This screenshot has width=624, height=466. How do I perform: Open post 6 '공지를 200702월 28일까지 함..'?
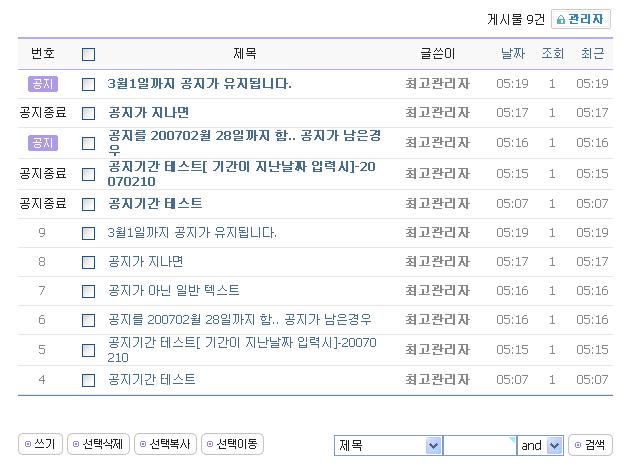tap(239, 319)
